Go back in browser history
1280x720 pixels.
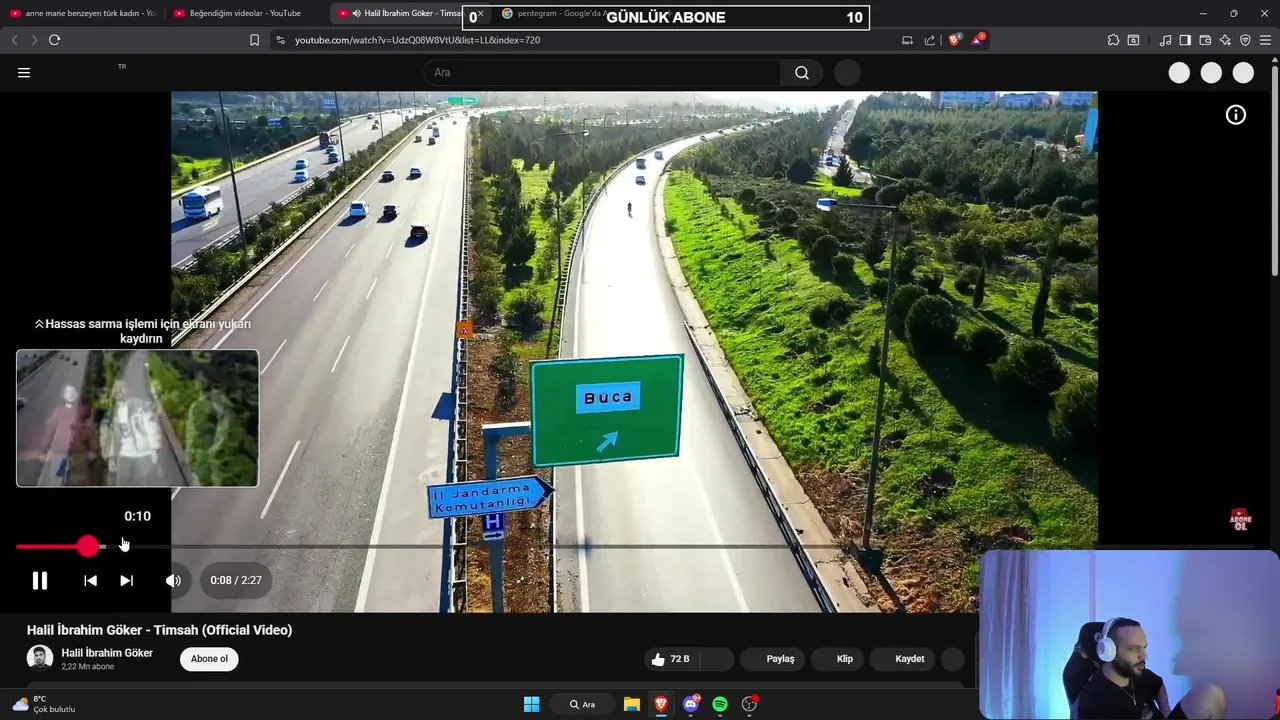[14, 40]
